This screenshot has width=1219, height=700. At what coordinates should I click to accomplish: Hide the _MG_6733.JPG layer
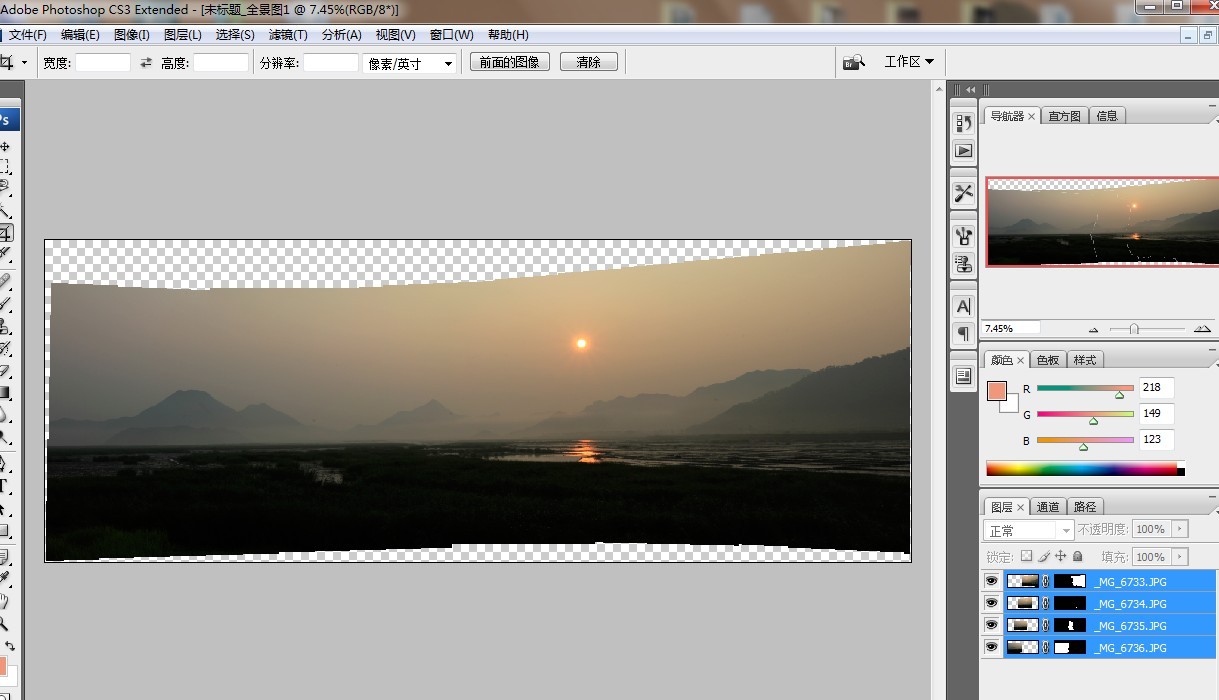point(991,581)
